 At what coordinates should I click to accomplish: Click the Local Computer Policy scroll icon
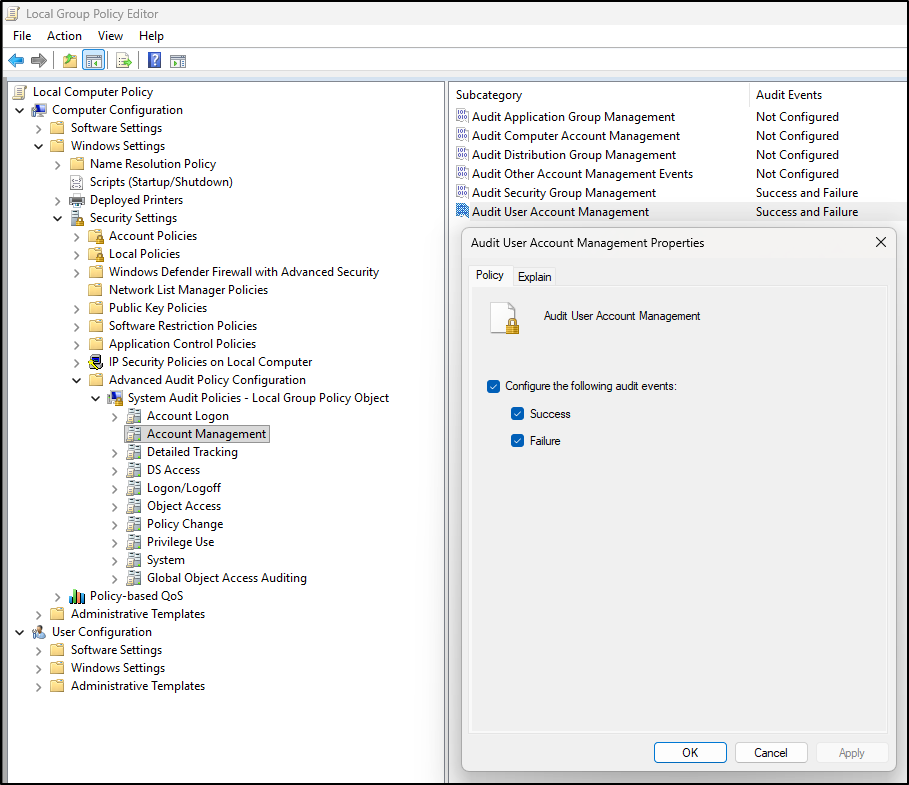pyautogui.click(x=20, y=92)
